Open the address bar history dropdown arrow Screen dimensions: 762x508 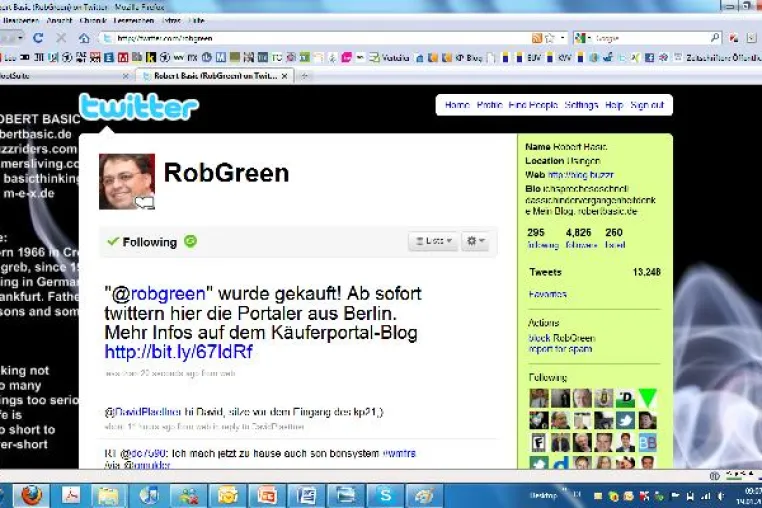[x=563, y=38]
